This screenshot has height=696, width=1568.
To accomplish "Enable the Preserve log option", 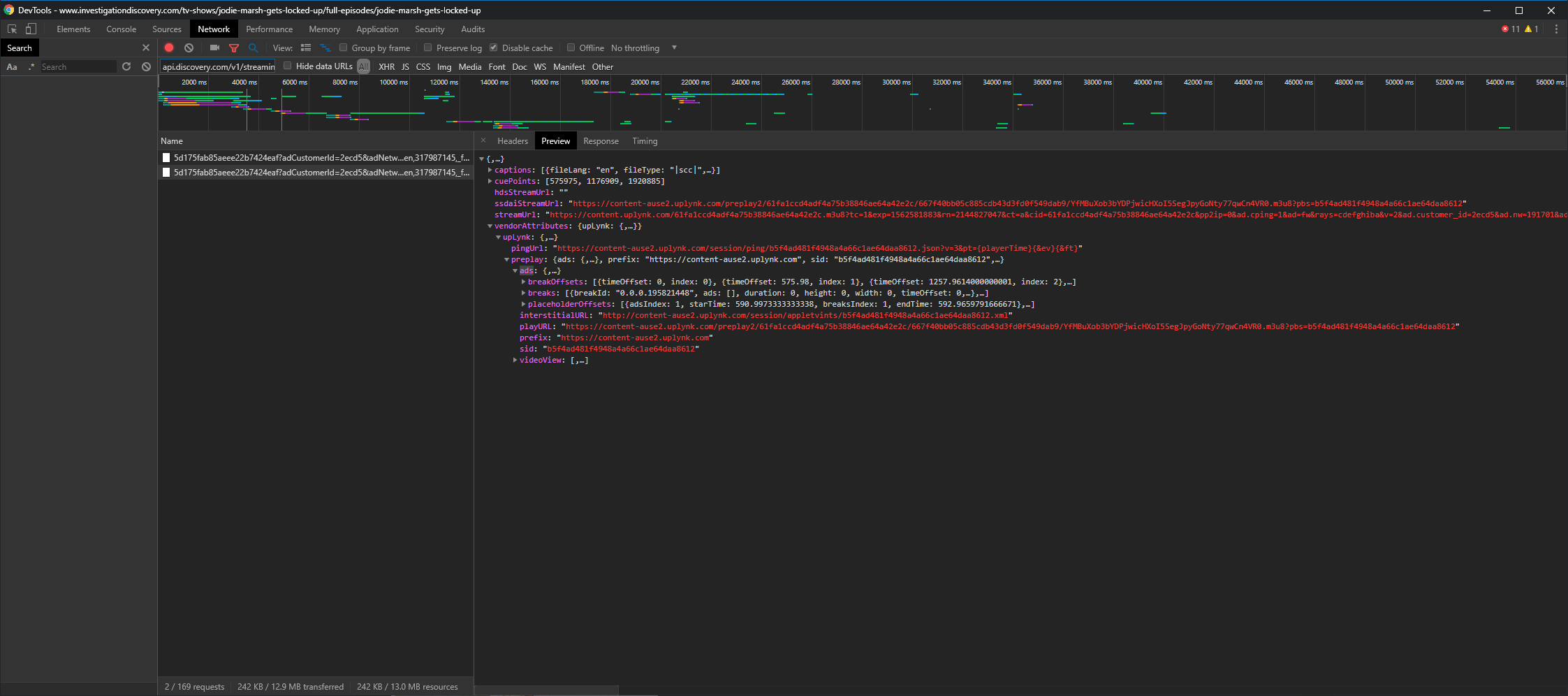I will tap(428, 48).
